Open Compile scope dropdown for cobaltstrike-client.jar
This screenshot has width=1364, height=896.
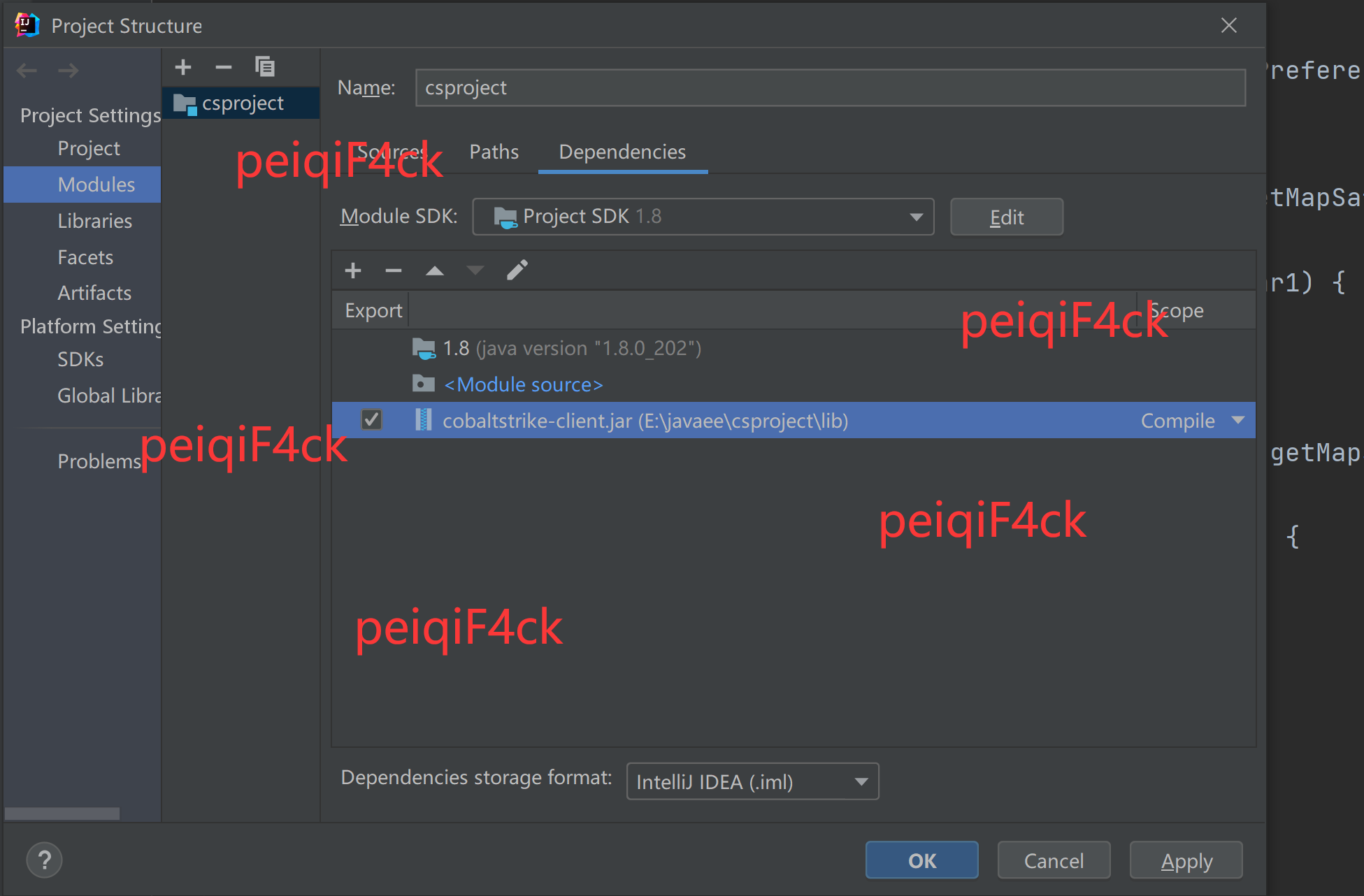(1238, 420)
